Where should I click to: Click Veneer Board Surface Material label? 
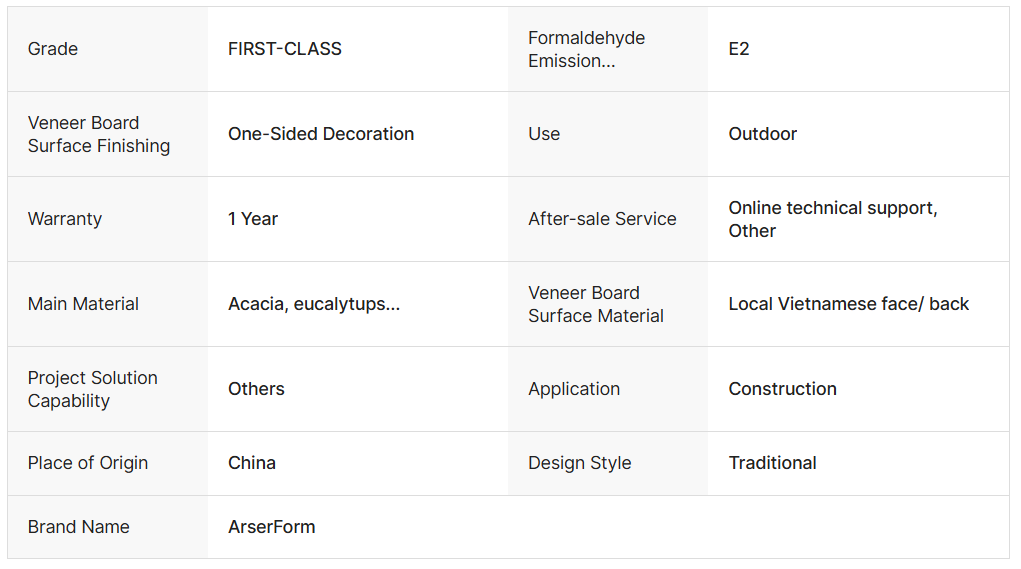point(596,304)
